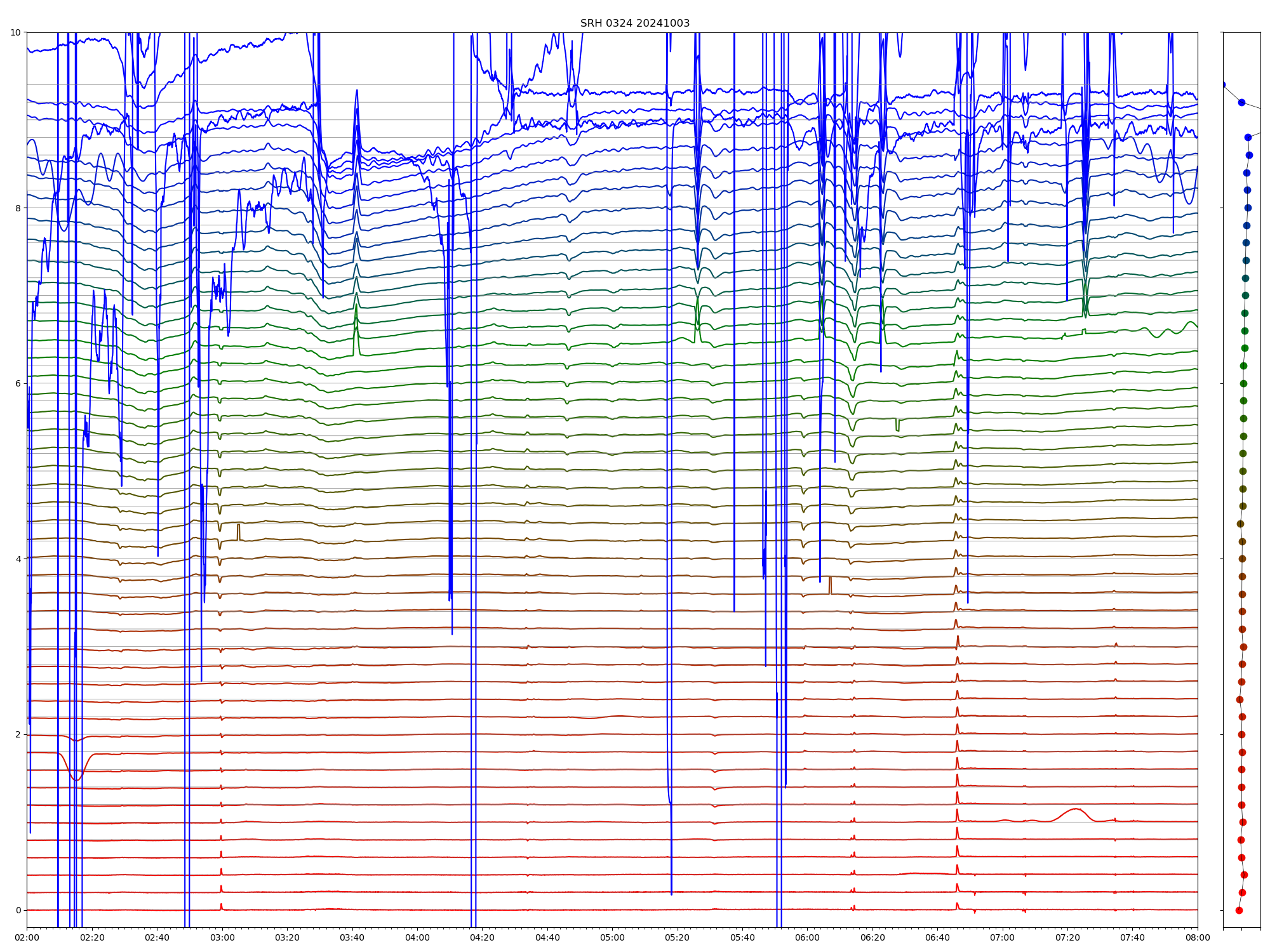The image size is (1270, 952).
Task: Click the y-axis tick label 0
Action: tap(18, 910)
